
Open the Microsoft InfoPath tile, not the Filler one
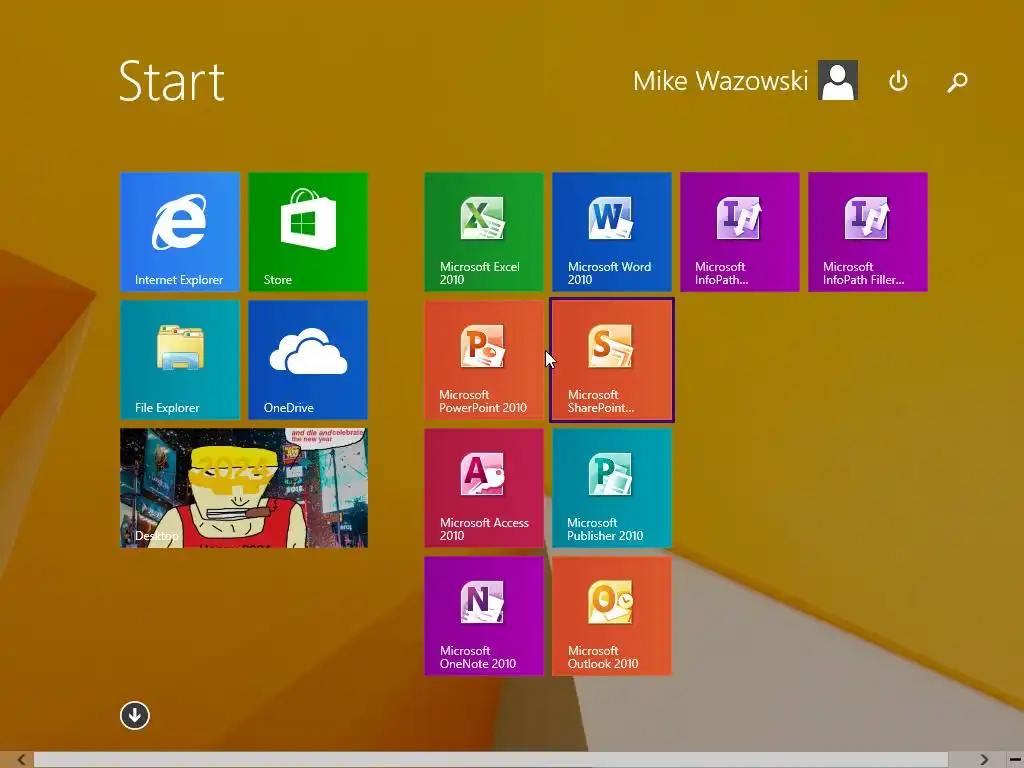[740, 232]
